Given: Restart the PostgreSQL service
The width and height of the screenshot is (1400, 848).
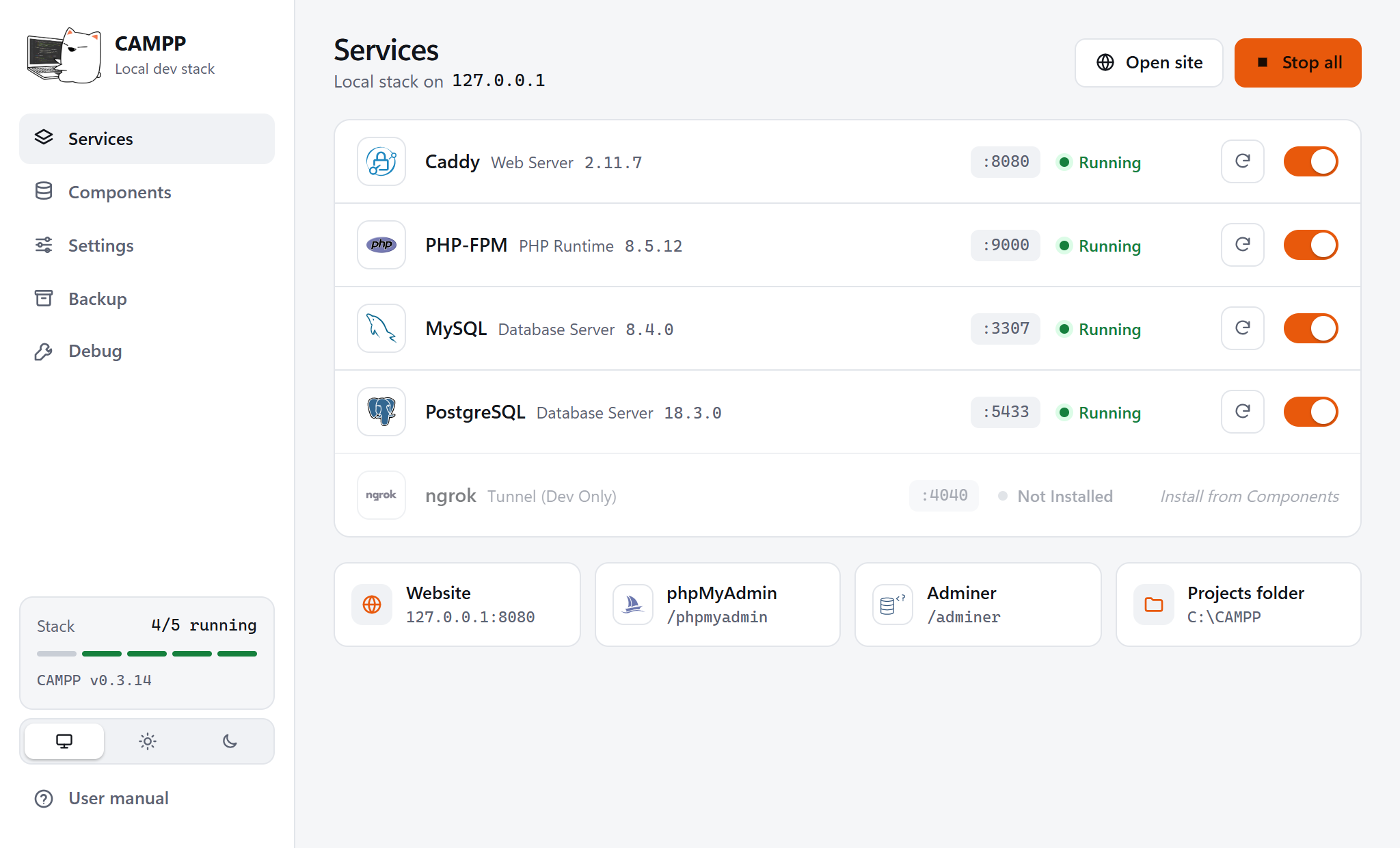Looking at the screenshot, I should click(1243, 412).
